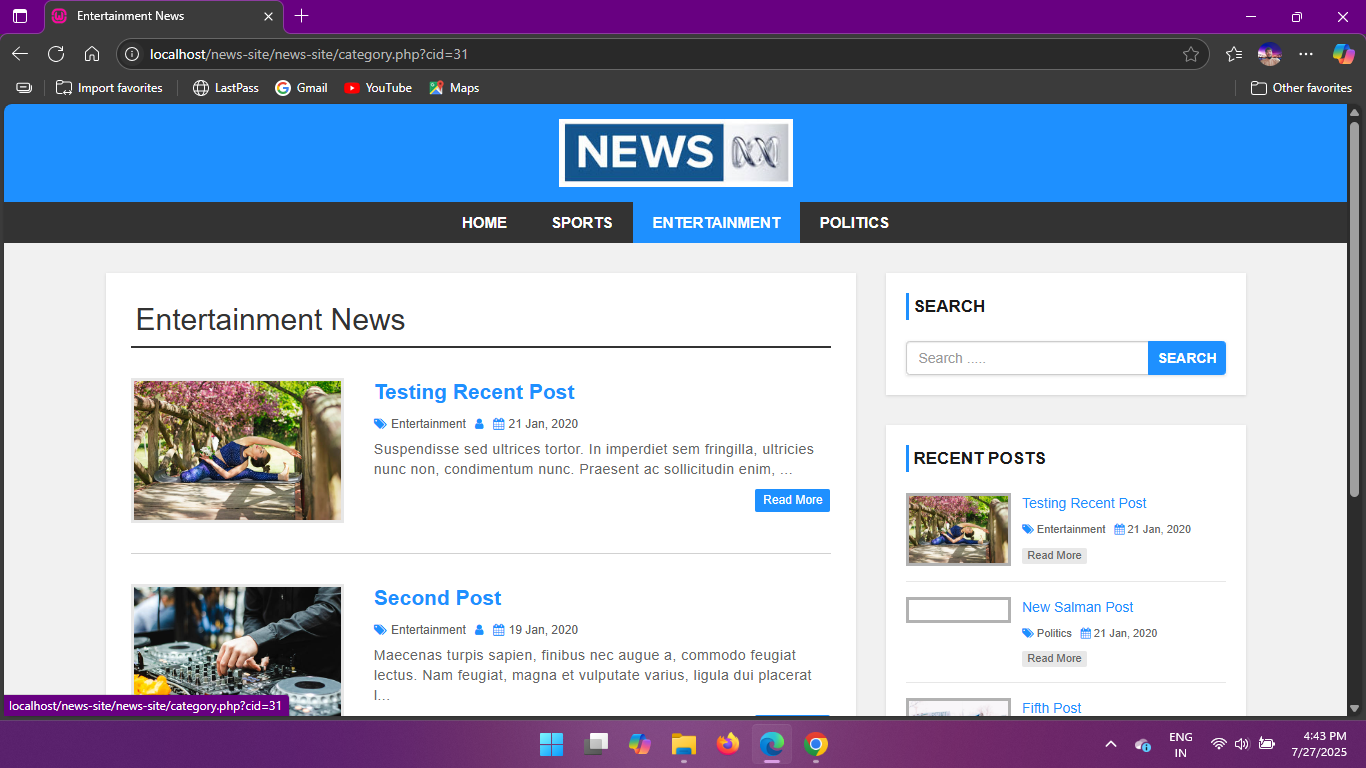Go back to the previous page
The image size is (1366, 768).
[x=20, y=54]
